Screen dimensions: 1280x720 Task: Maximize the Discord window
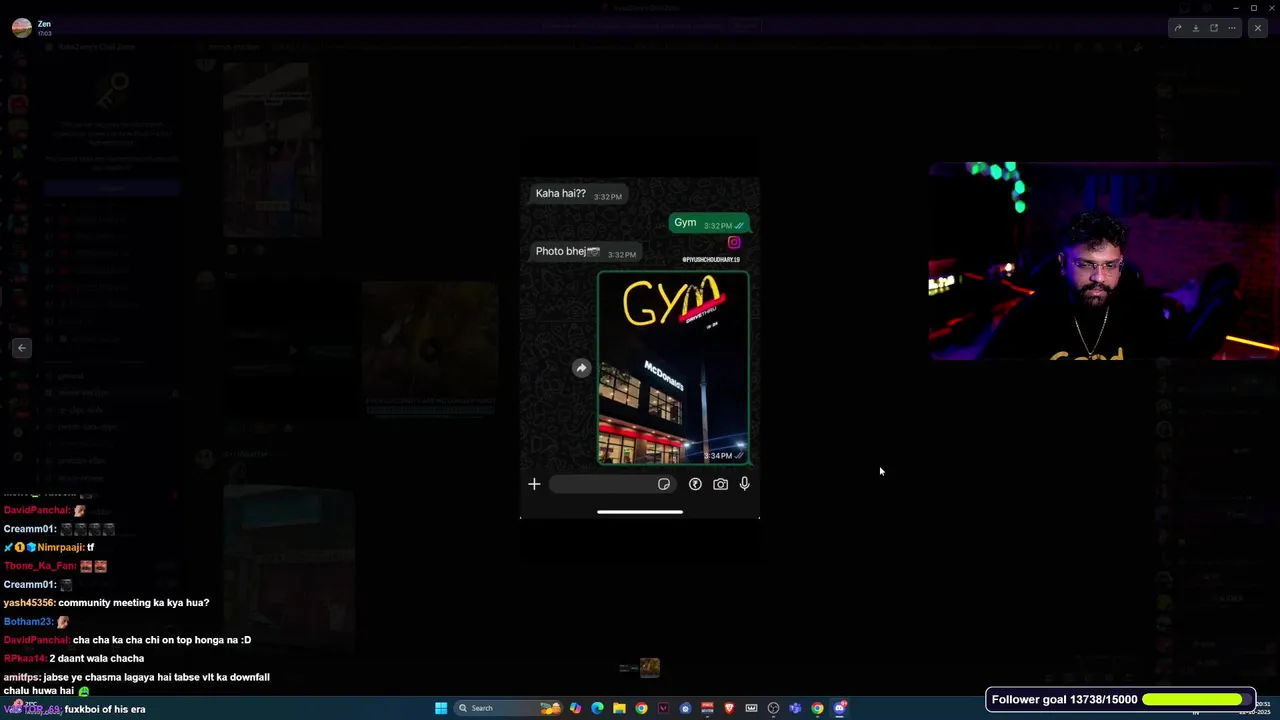[1254, 8]
